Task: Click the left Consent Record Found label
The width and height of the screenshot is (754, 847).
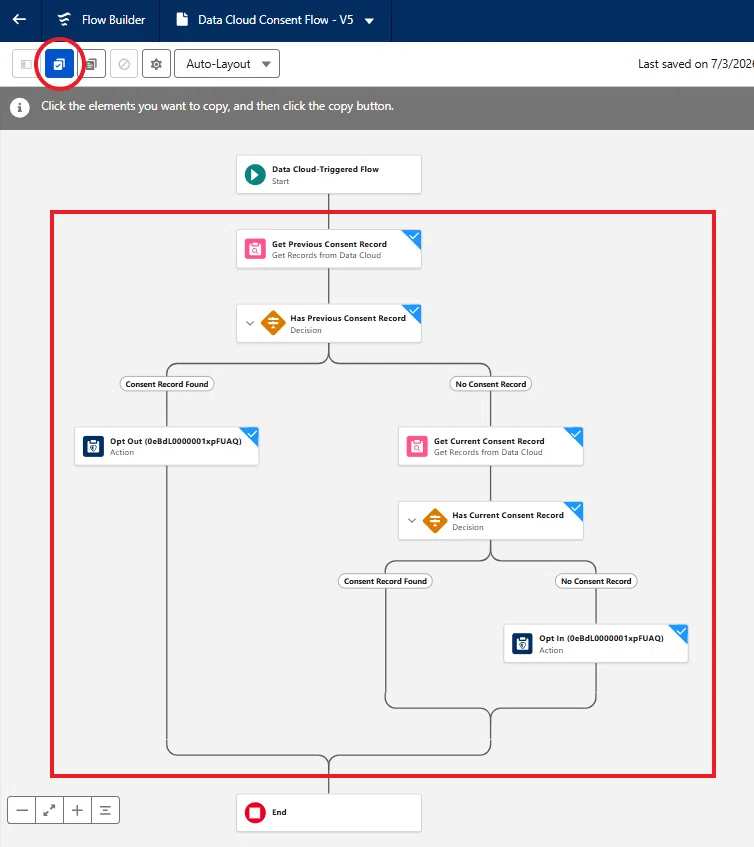Action: [x=167, y=384]
